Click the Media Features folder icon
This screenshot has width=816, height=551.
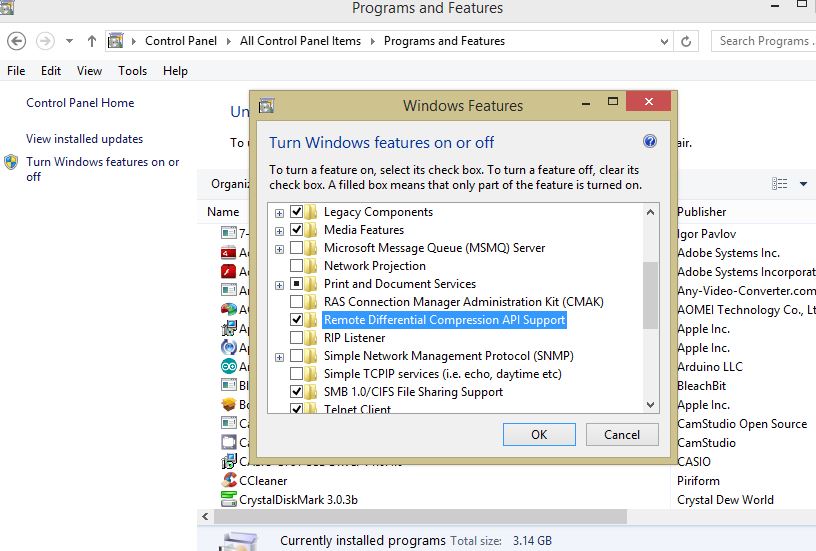pos(311,229)
